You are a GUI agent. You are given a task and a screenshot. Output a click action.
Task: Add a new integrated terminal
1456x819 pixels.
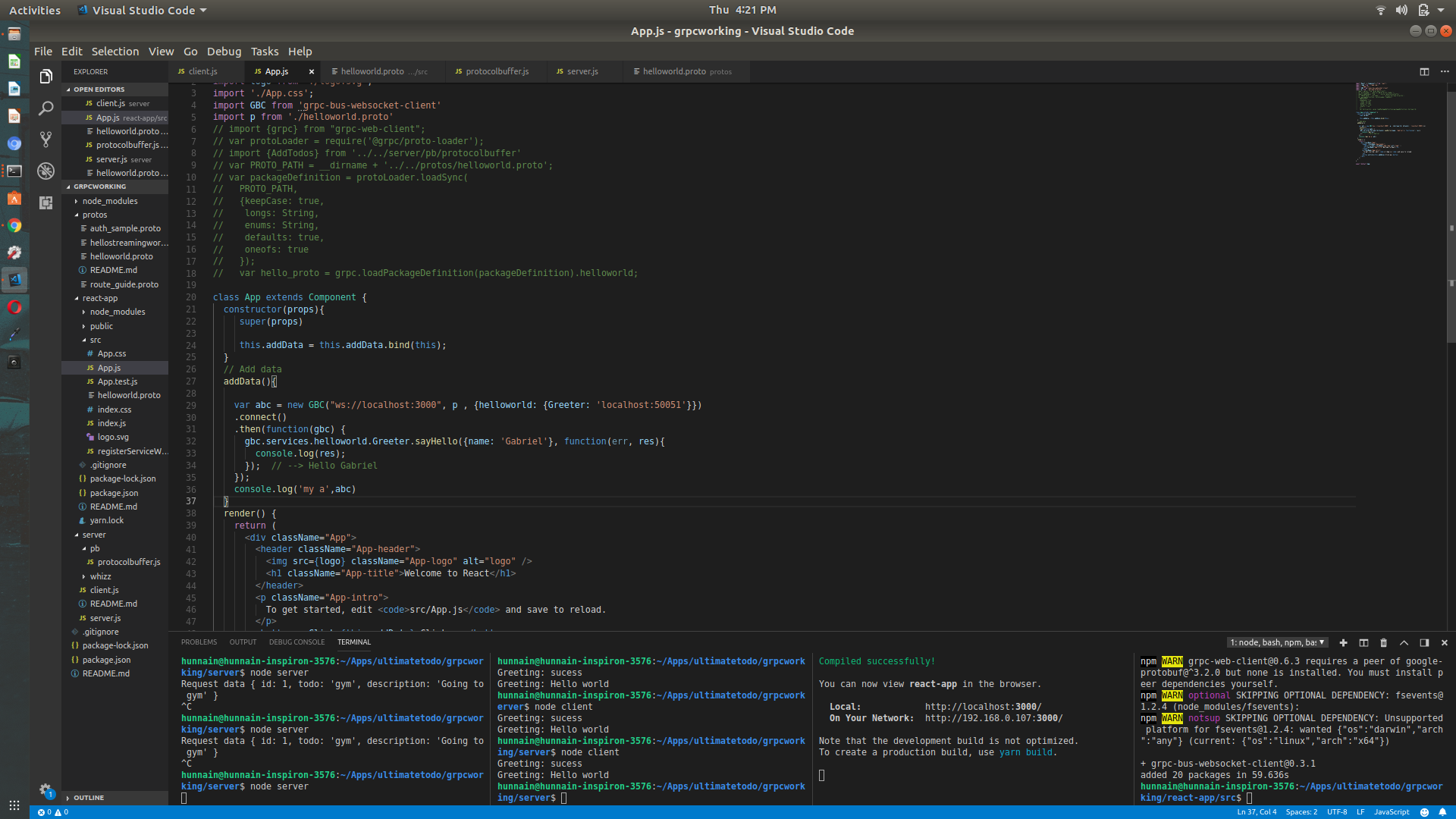[x=1344, y=642]
